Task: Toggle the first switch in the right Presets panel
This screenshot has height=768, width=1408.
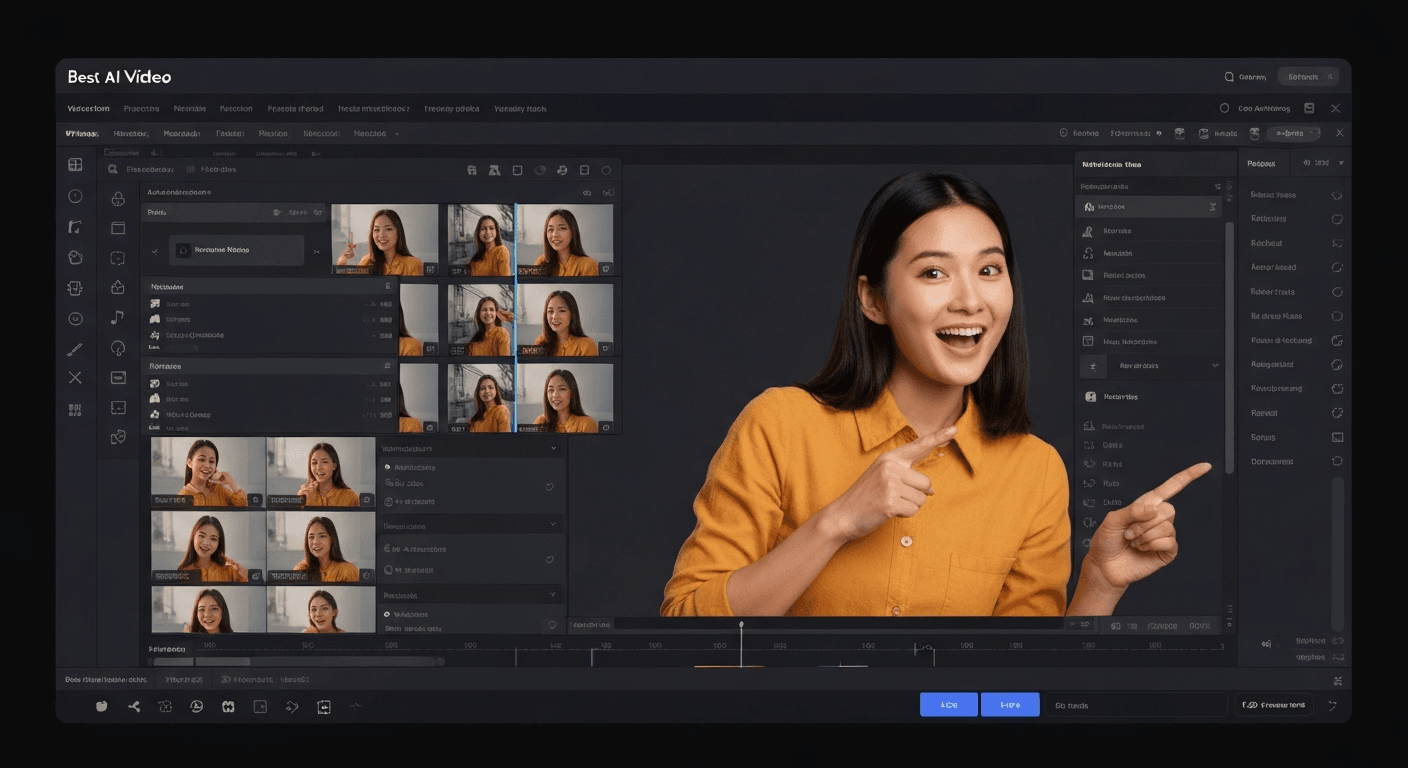Action: (1337, 195)
